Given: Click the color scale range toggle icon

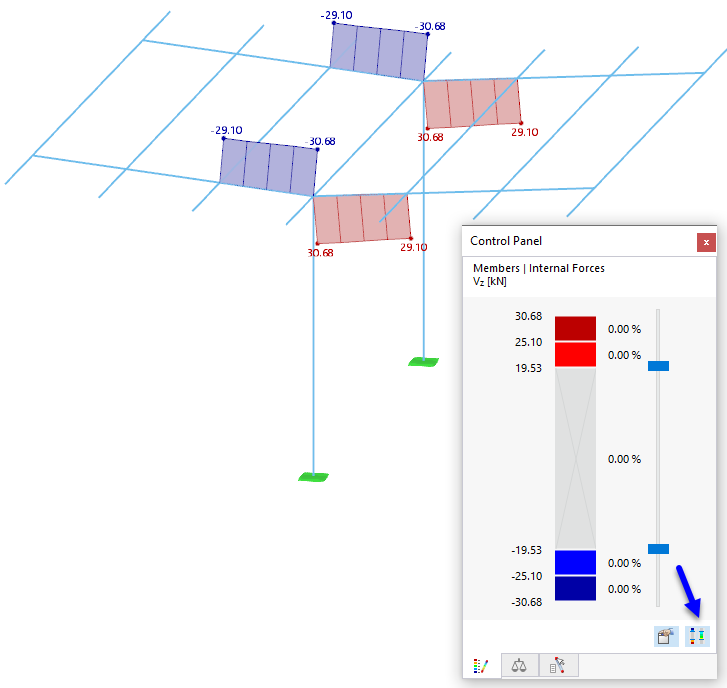Looking at the screenshot, I should [697, 636].
